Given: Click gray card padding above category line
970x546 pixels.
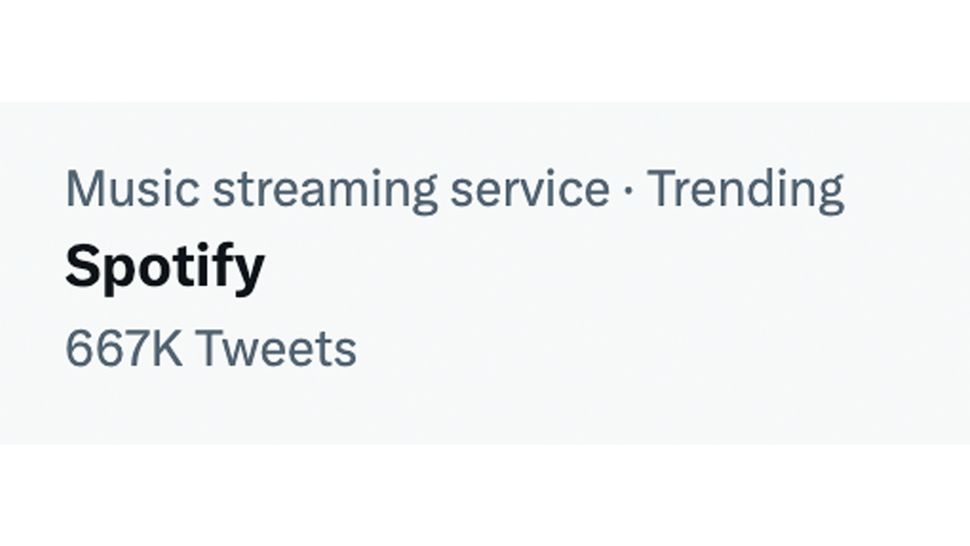Looking at the screenshot, I should tap(484, 130).
